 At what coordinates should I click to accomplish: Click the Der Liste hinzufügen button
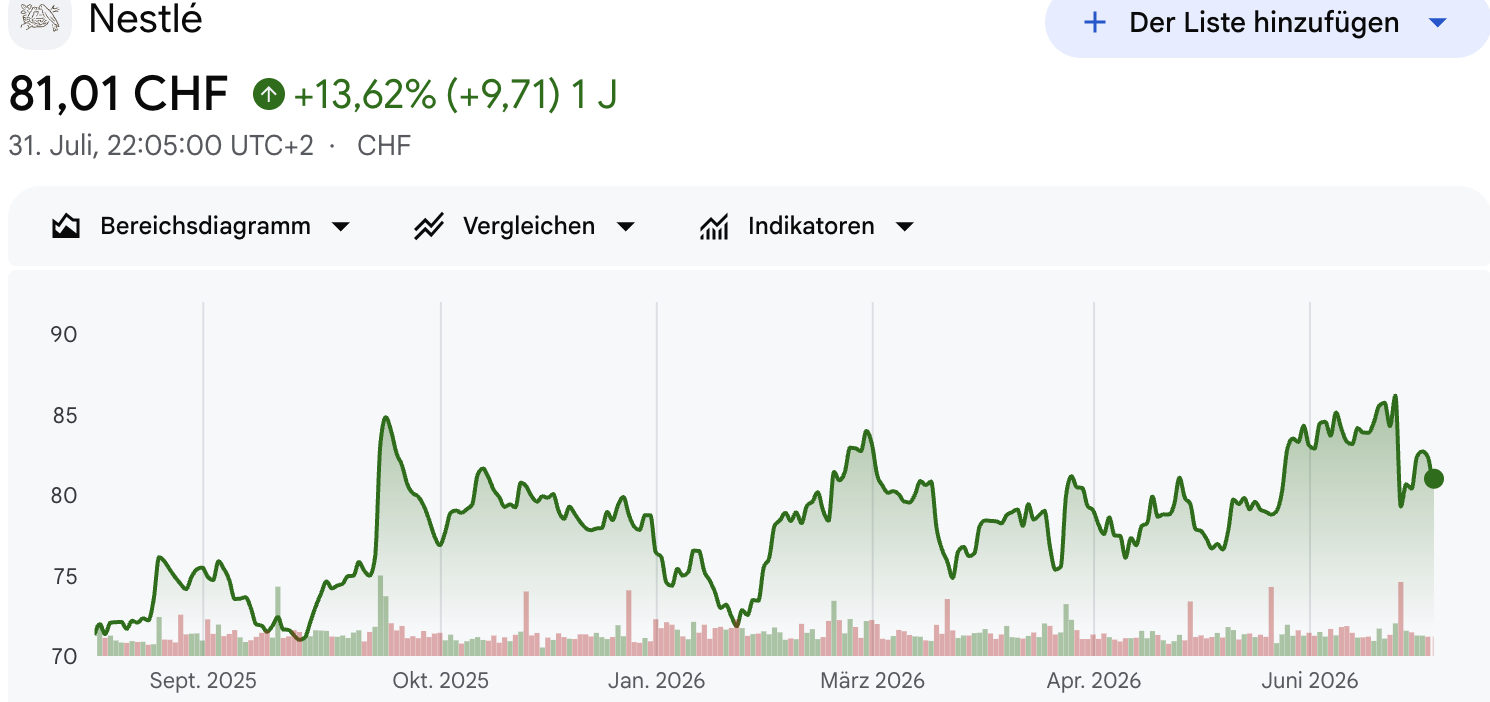coord(1267,23)
